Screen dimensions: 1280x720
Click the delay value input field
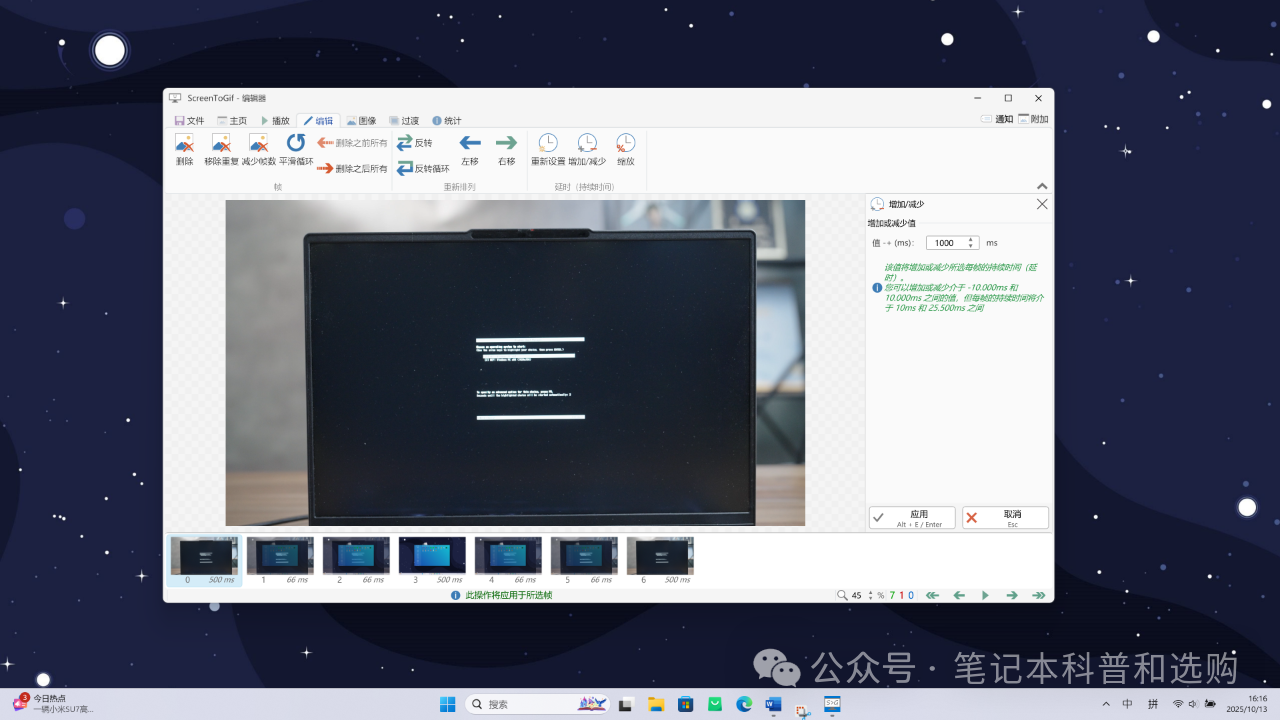(945, 243)
